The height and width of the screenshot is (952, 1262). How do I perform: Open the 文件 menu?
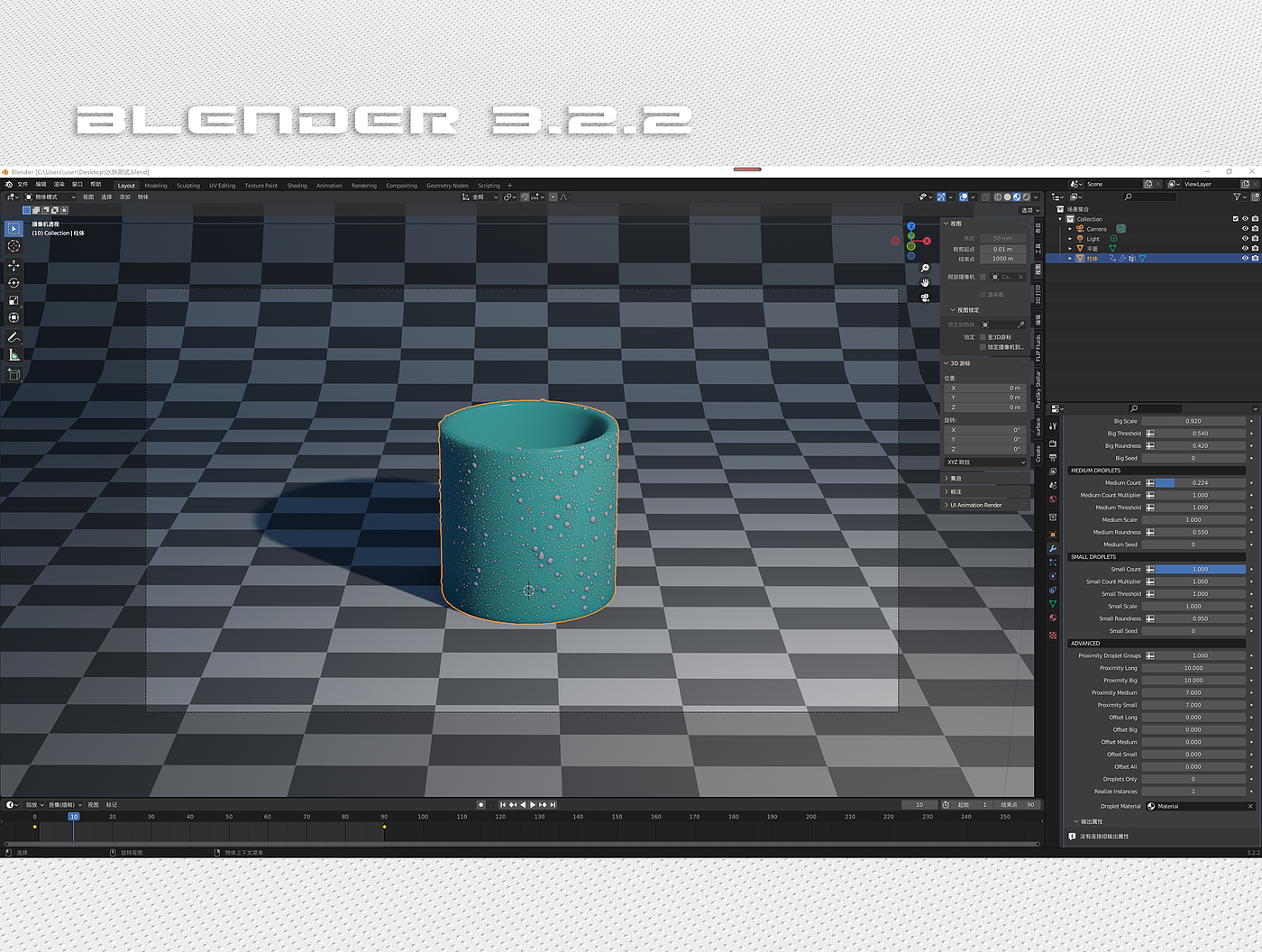[x=23, y=185]
